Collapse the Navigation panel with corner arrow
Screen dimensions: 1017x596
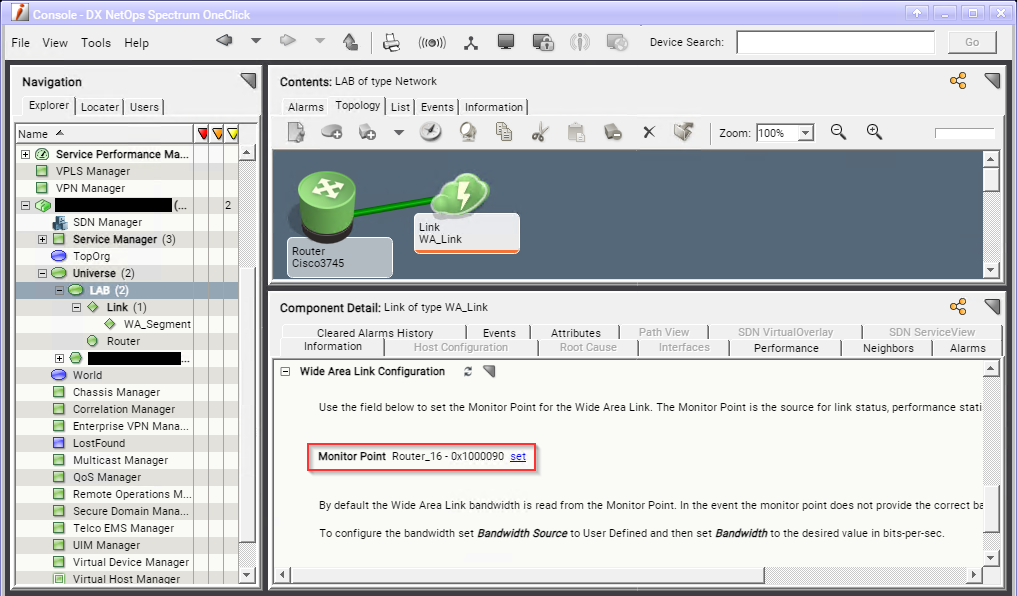click(248, 80)
